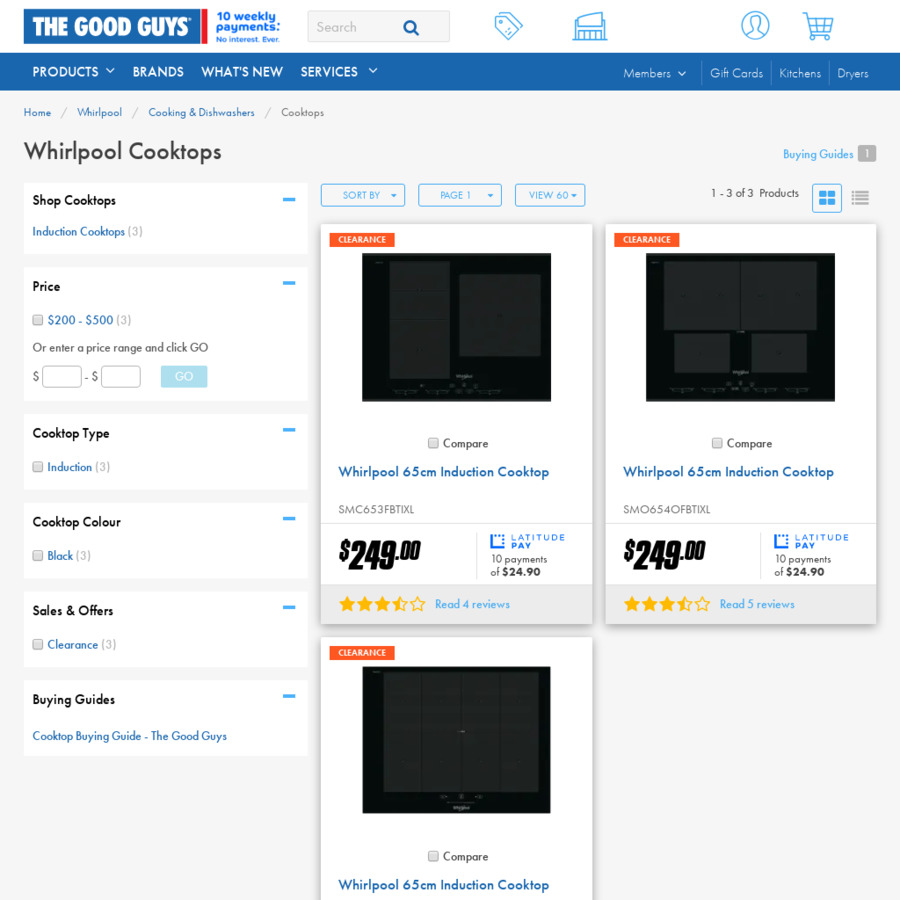Viewport: 900px width, 900px height.
Task: Check Compare on third cooktop card
Action: click(433, 856)
